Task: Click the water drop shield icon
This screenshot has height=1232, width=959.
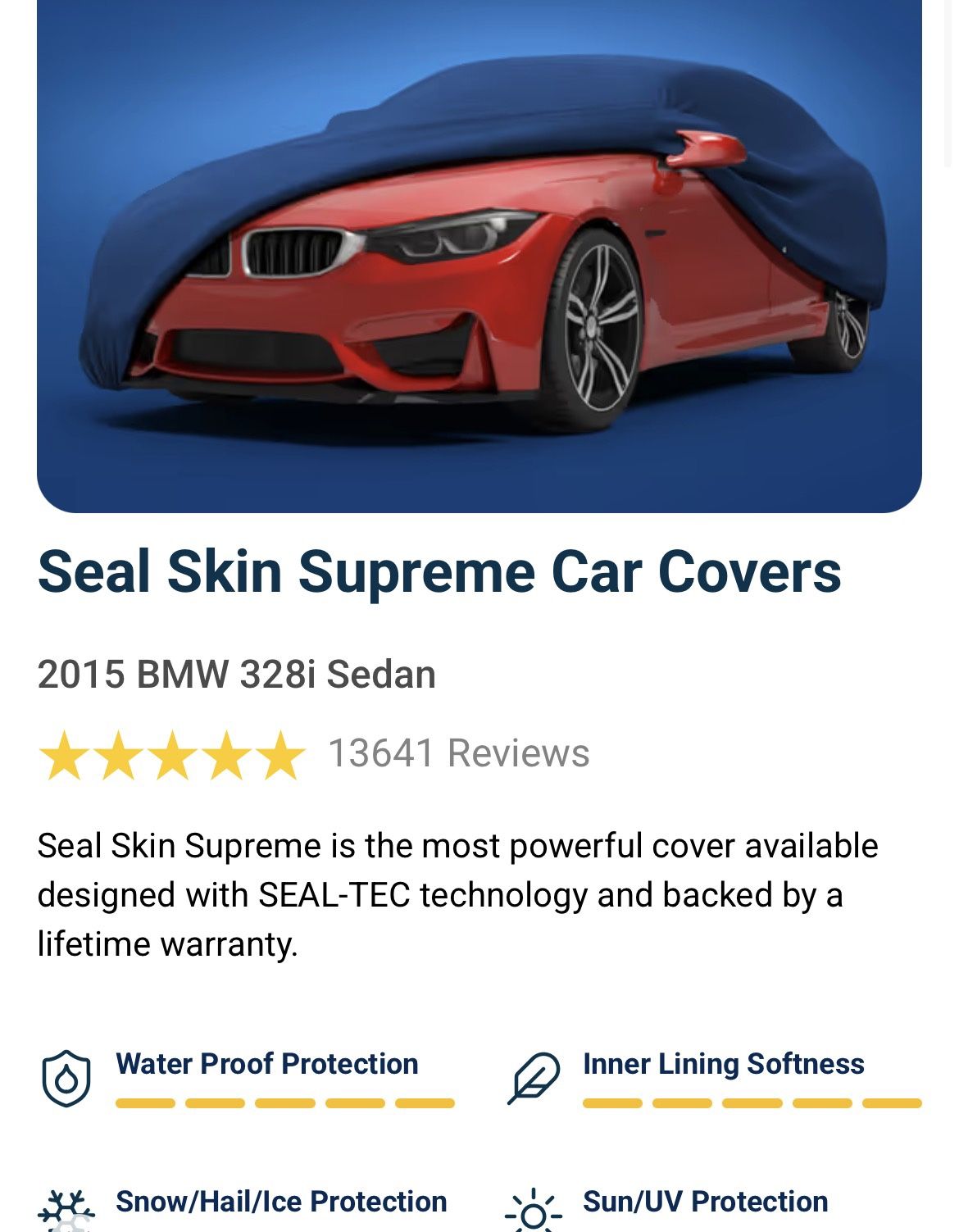Action: 66,1078
